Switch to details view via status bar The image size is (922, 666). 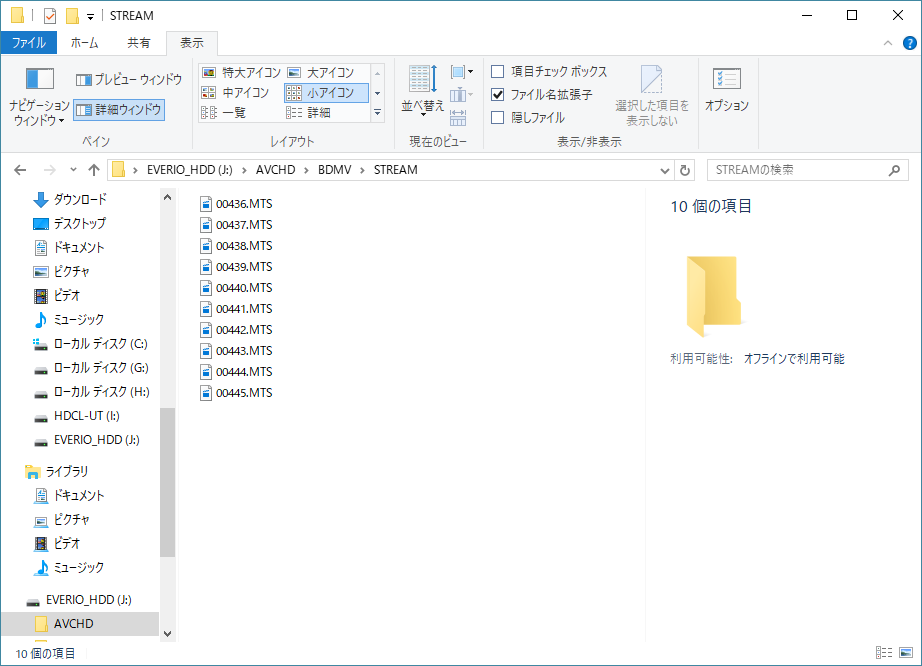click(884, 652)
